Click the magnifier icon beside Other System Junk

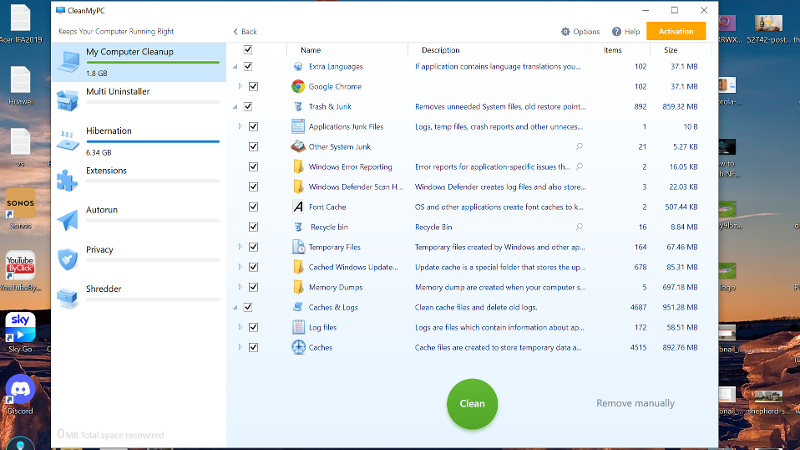pos(579,147)
